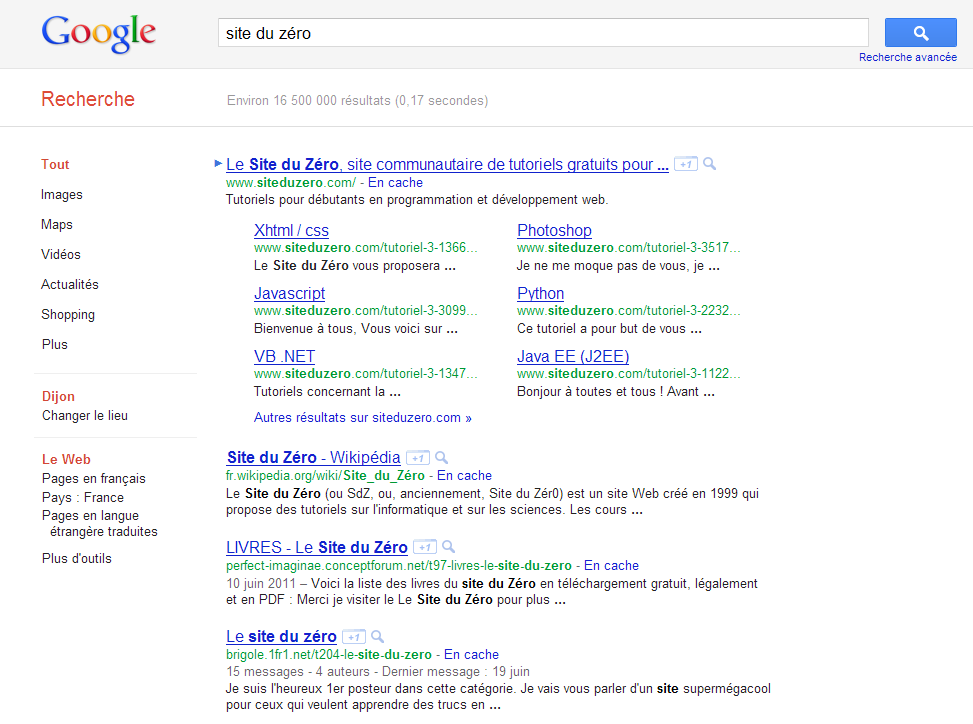The image size is (973, 724).
Task: Open the VB .NET sitelink
Action: point(284,357)
